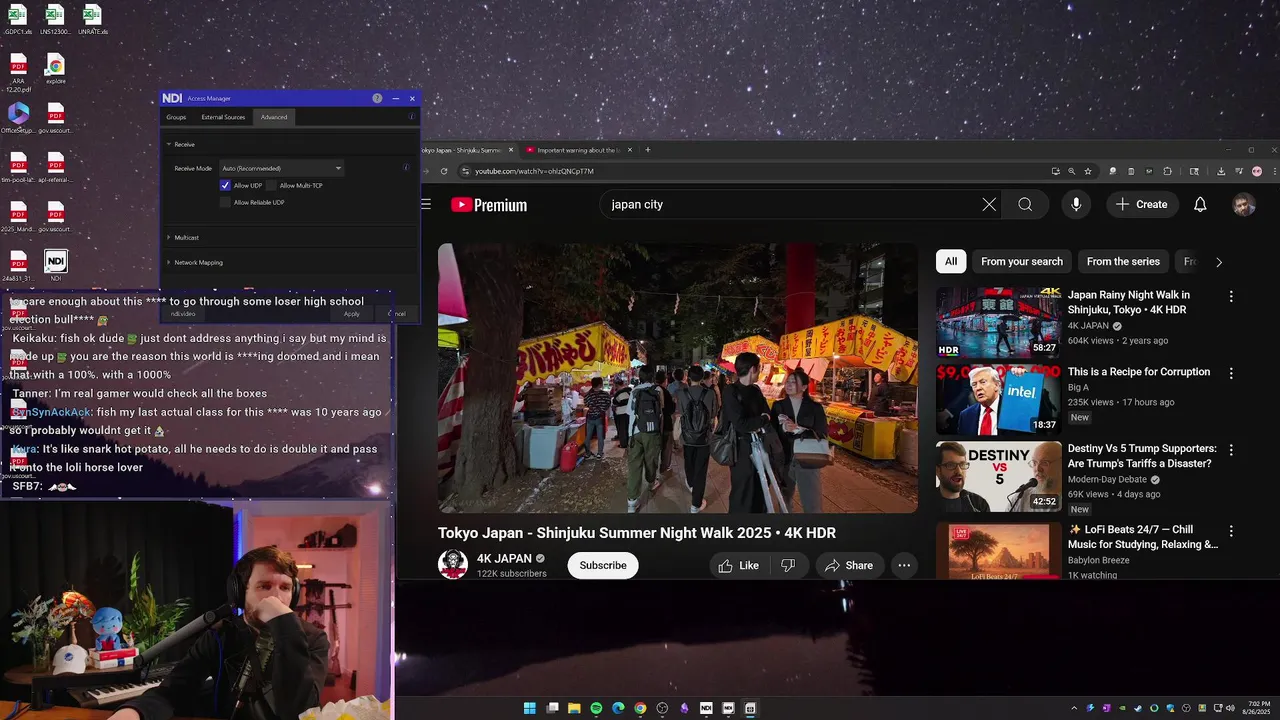Image resolution: width=1280 pixels, height=720 pixels.
Task: Open the browser extensions puzzle icon
Action: click(1167, 171)
